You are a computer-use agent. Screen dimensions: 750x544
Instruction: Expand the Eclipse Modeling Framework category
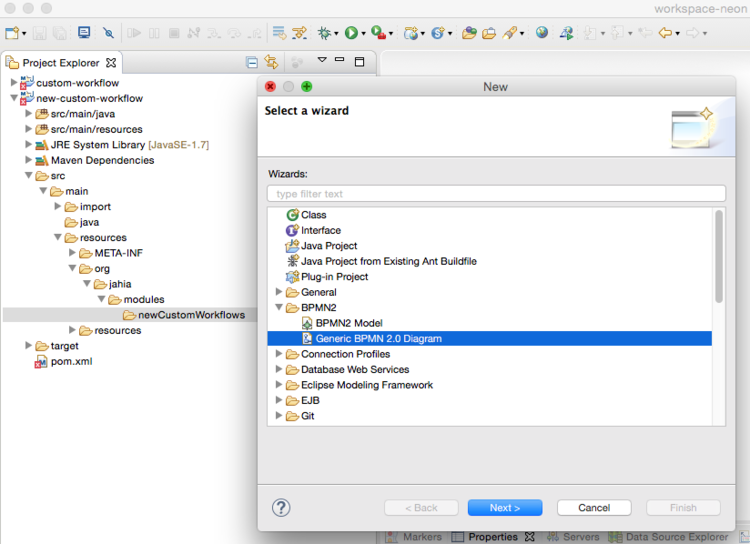pyautogui.click(x=279, y=384)
